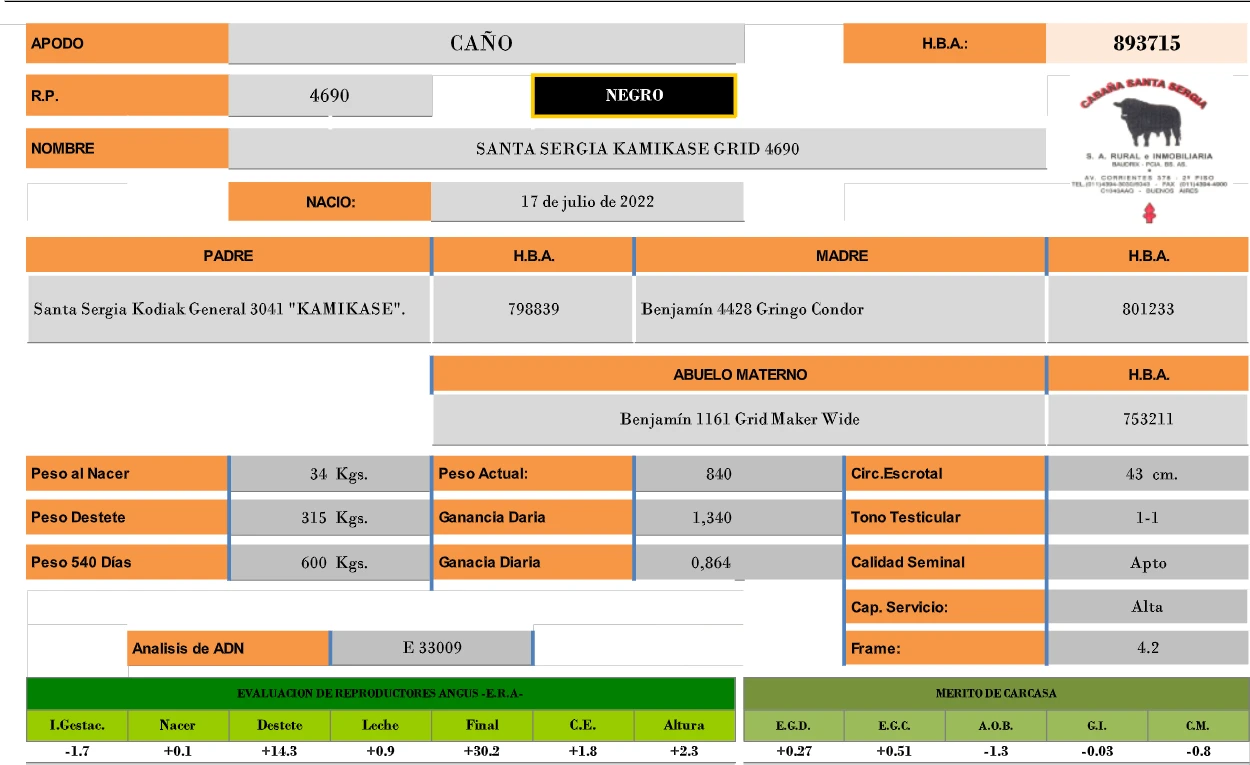This screenshot has width=1250, height=765.
Task: Click Peso al Nacer value 34 Kgs.
Action: 330,474
